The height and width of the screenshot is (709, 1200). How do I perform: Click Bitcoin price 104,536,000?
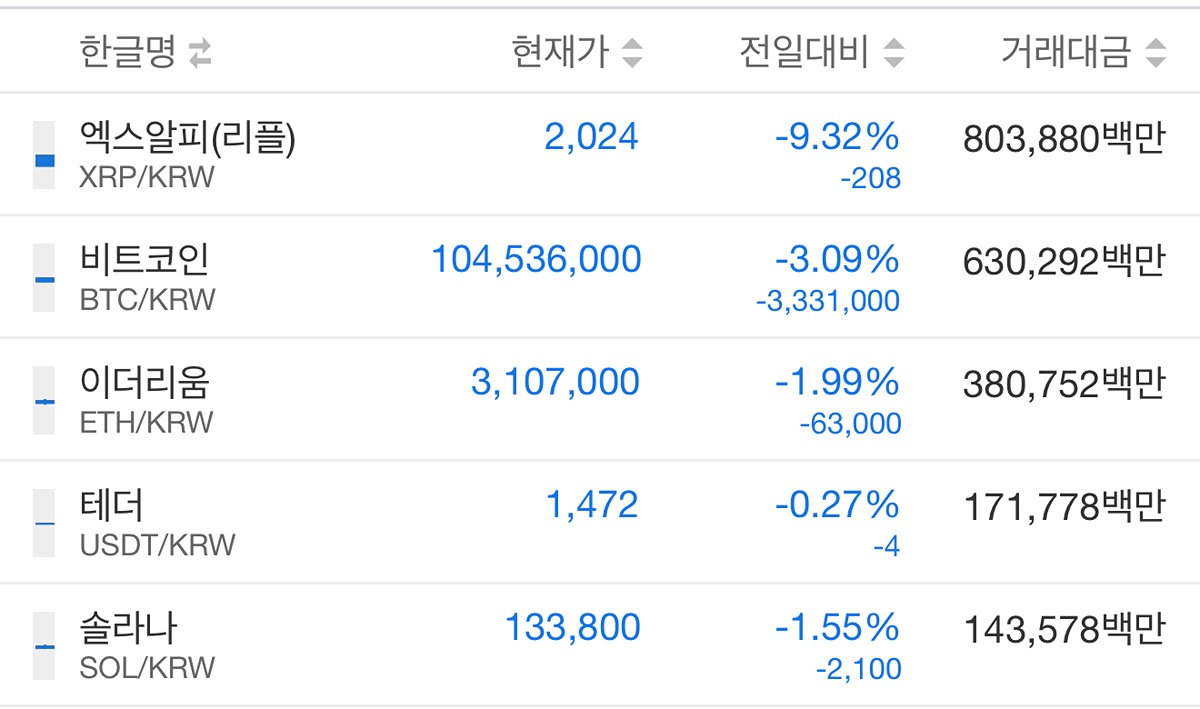536,260
